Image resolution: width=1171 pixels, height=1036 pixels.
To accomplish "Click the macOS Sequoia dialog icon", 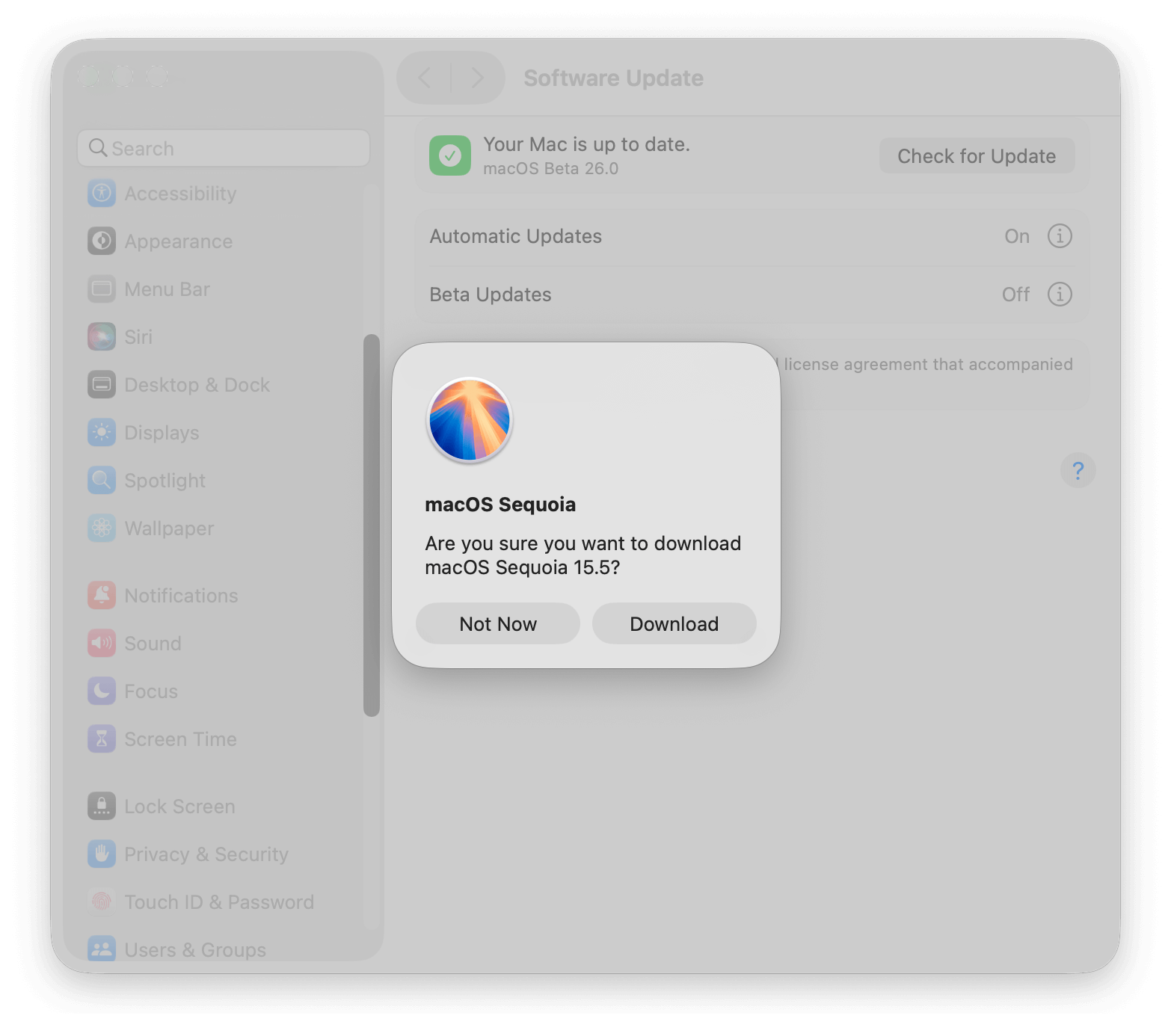I will [x=470, y=420].
